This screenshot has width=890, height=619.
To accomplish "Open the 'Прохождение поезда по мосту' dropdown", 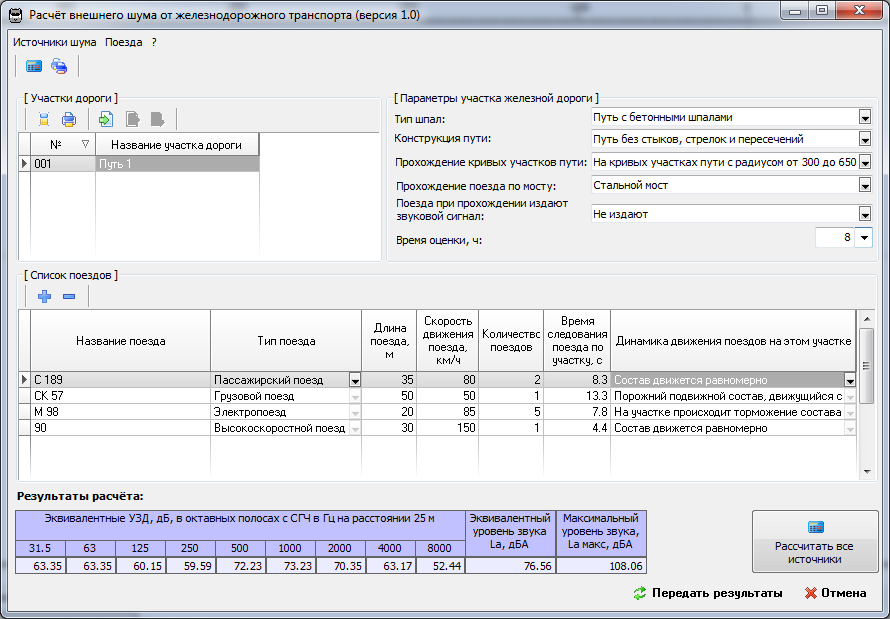I will point(864,185).
